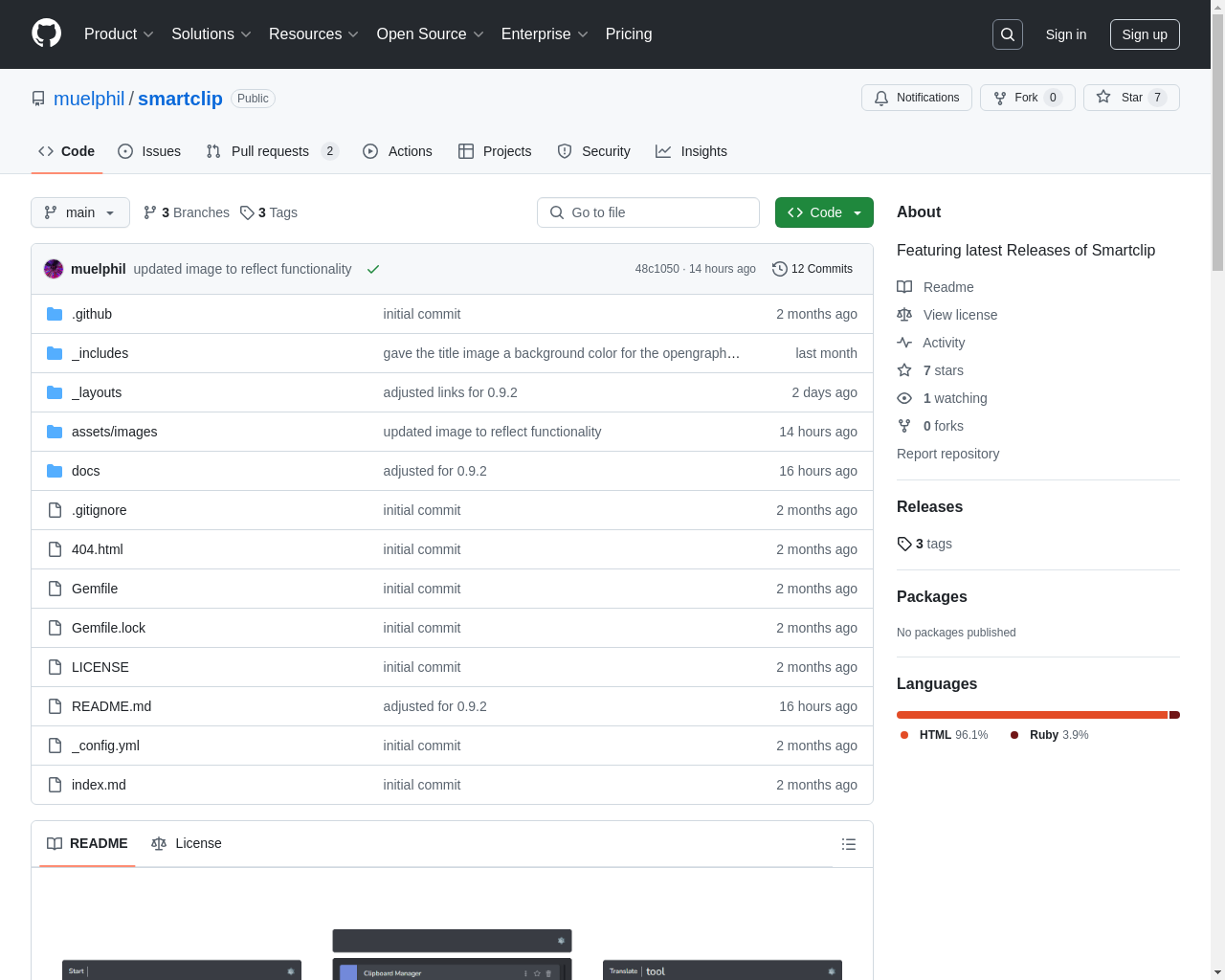Open the README outline list icon

point(849,844)
